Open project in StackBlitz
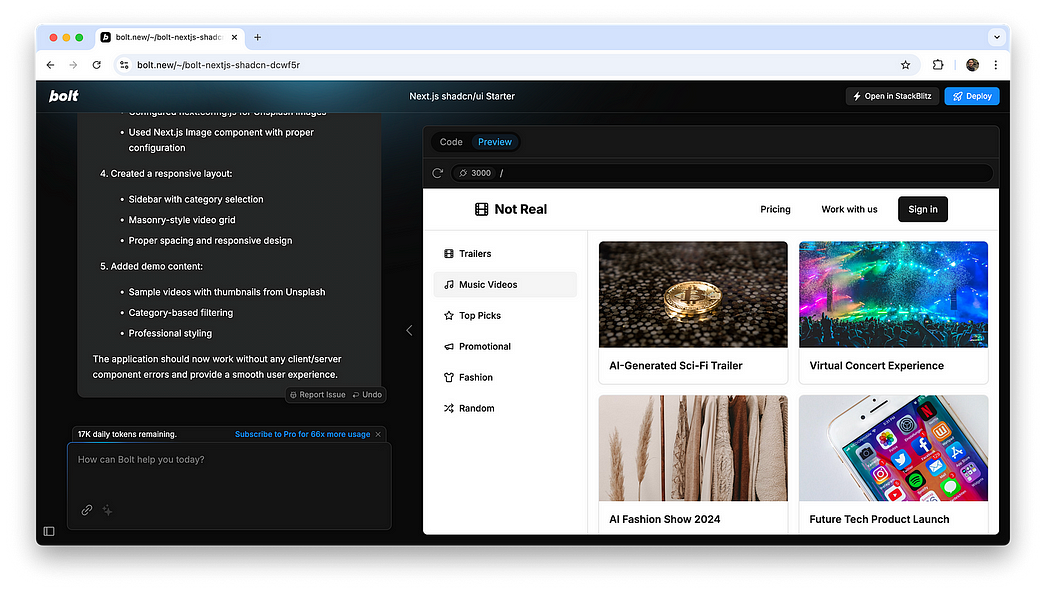This screenshot has width=1046, height=593. tap(892, 96)
